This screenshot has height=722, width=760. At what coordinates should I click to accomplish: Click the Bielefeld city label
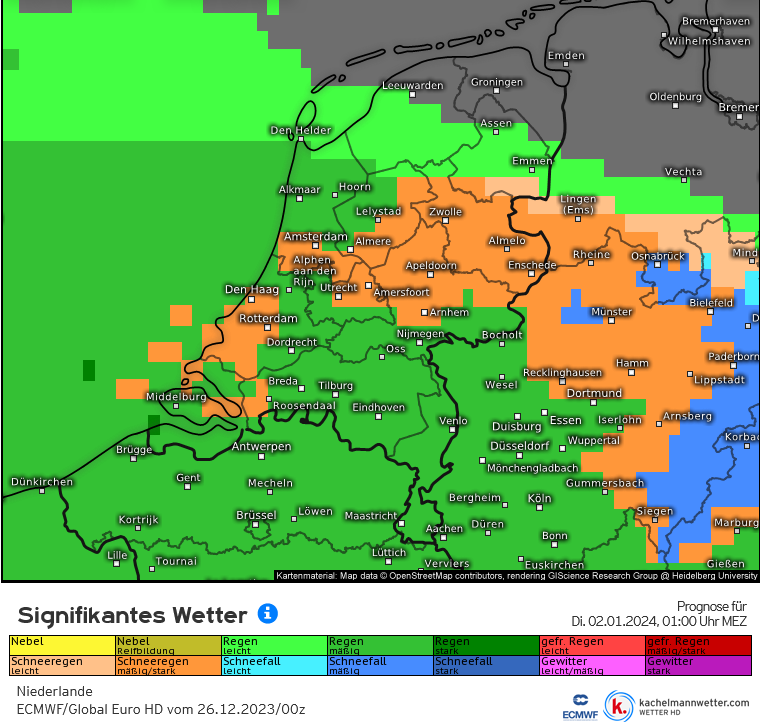[711, 303]
